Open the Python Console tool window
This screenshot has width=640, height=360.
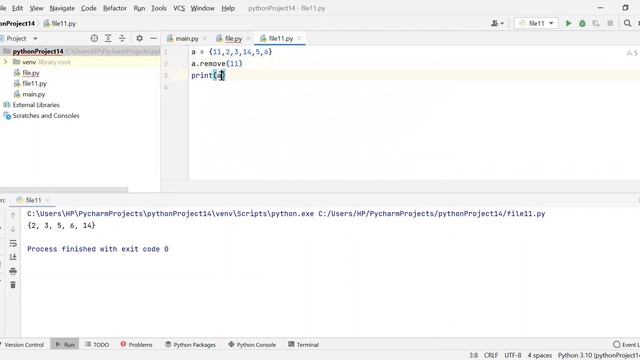click(252, 344)
